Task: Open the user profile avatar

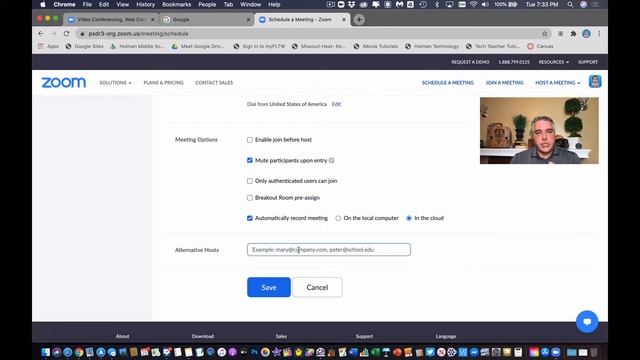Action: 595,81
